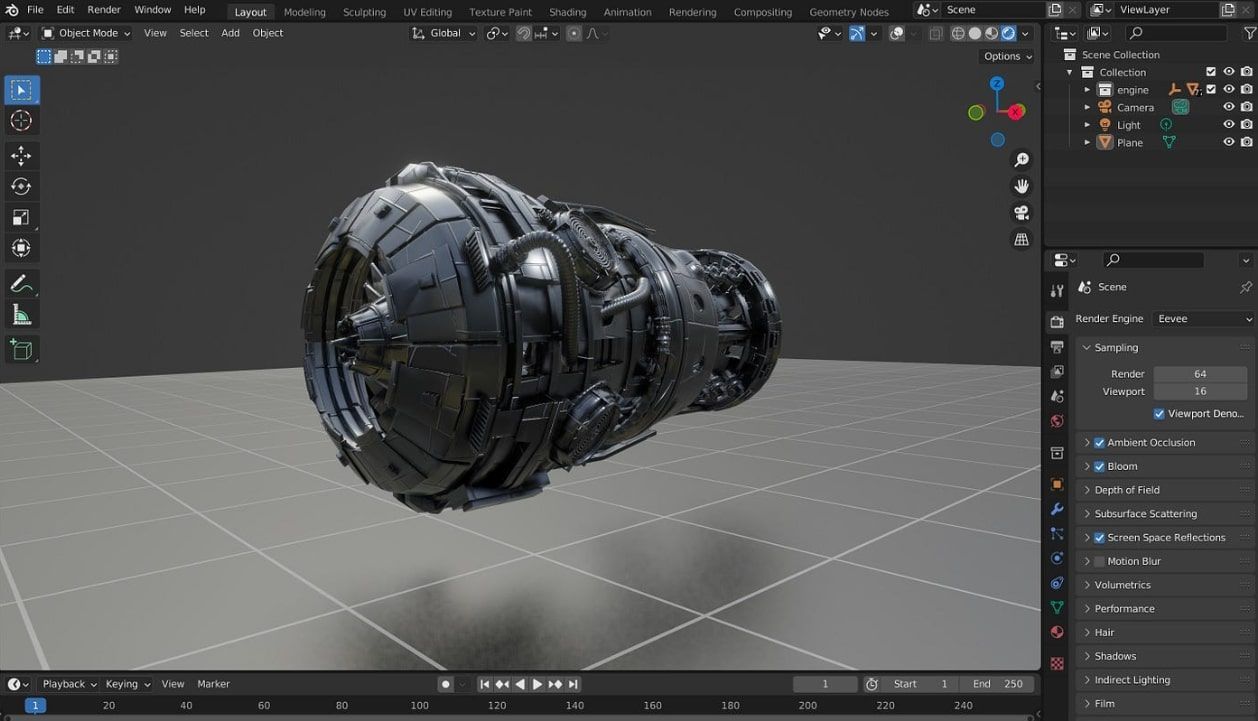Select the Annotate tool
The height and width of the screenshot is (721, 1258).
21,283
